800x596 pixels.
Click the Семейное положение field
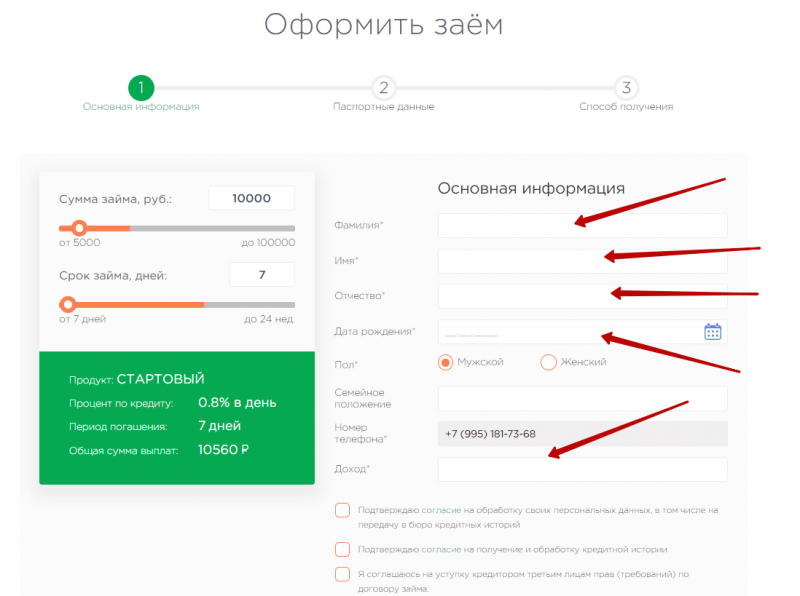[x=582, y=398]
